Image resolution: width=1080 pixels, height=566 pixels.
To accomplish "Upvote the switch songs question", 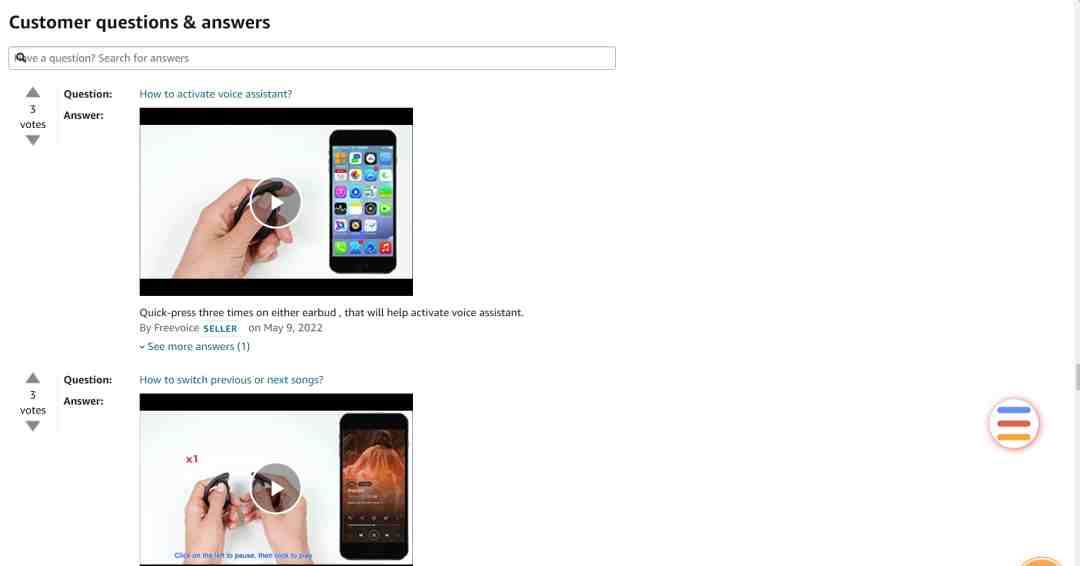I will pos(32,378).
